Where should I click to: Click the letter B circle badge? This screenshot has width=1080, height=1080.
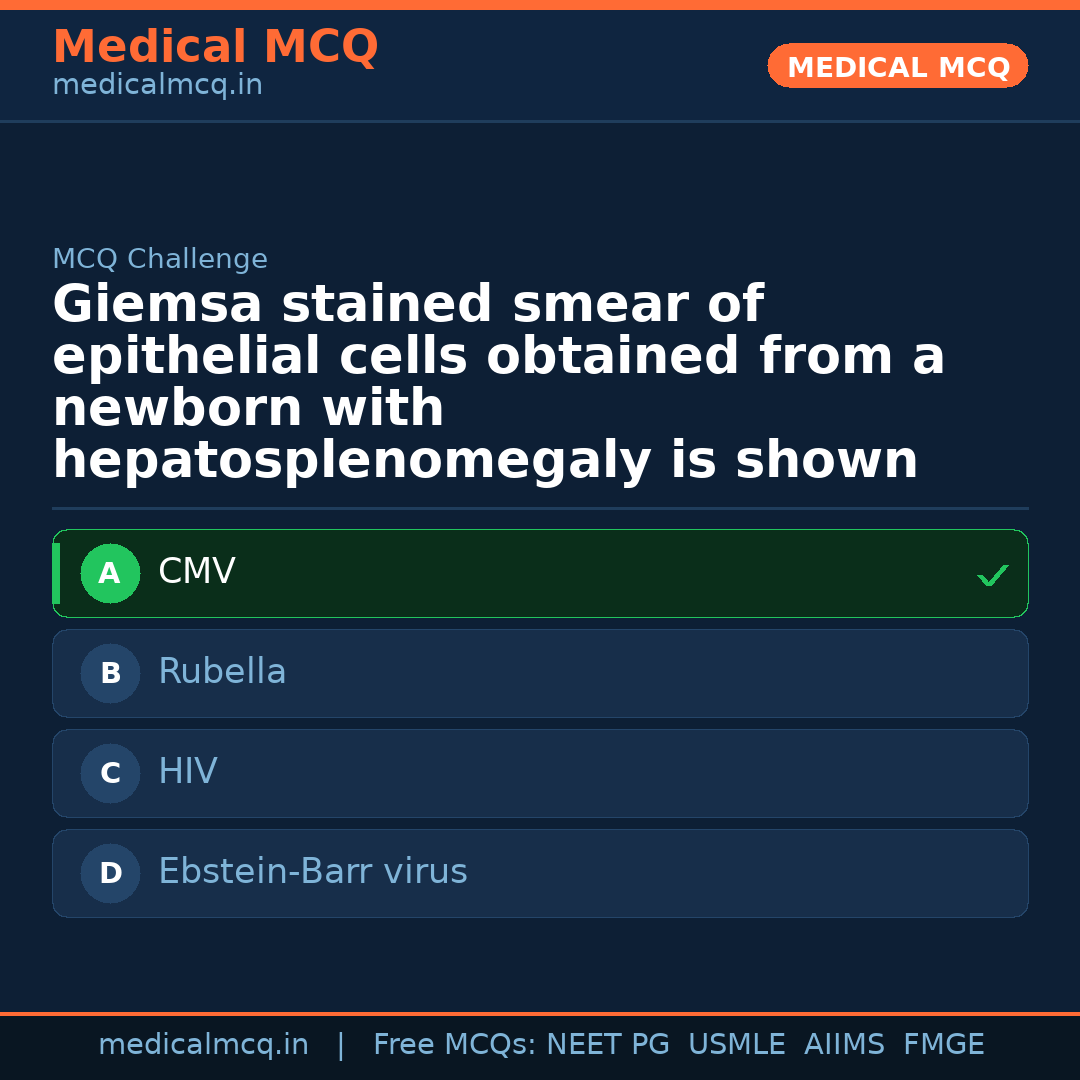(110, 674)
